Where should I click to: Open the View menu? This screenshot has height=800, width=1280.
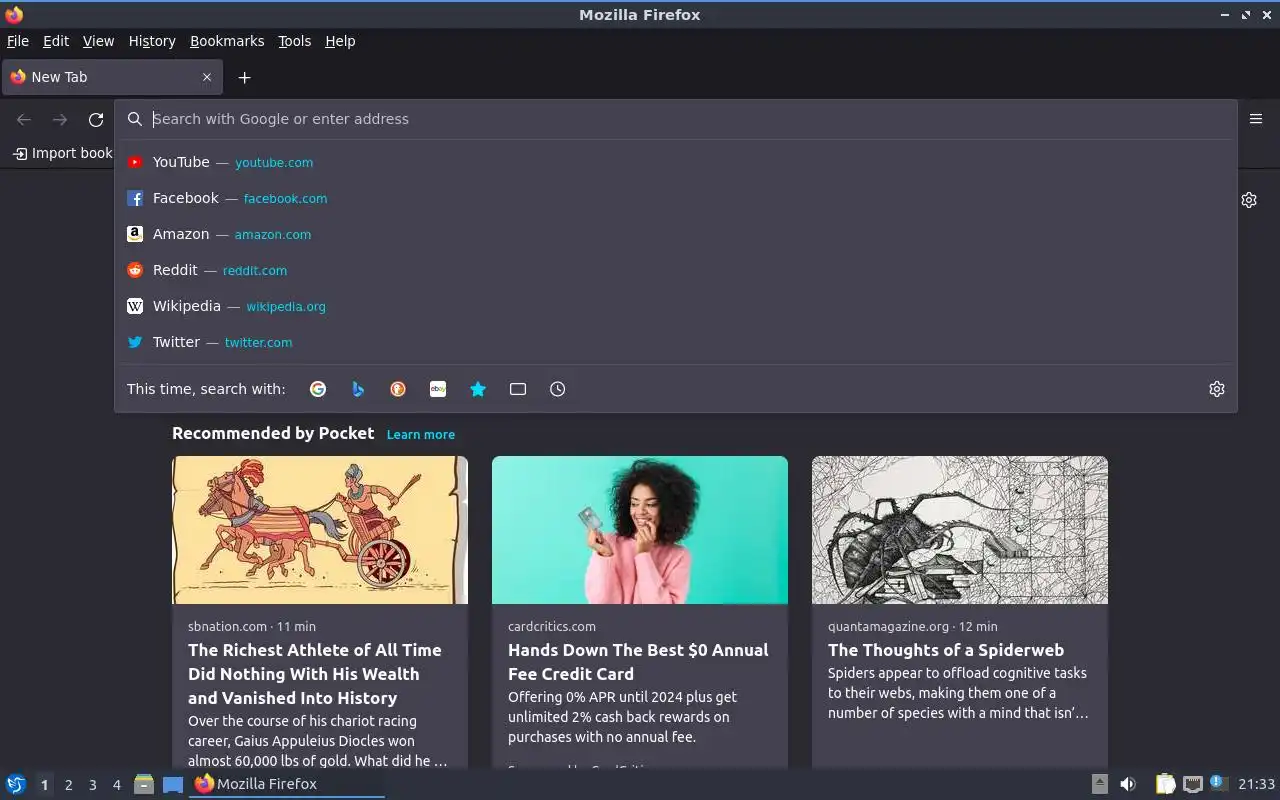(x=98, y=41)
